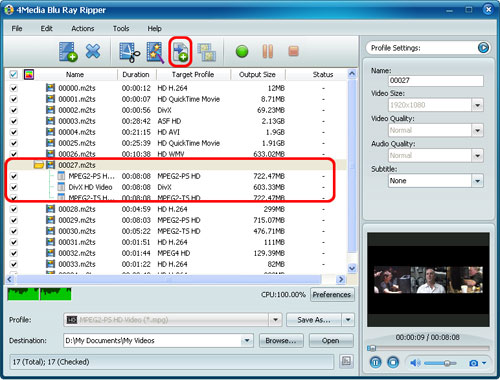
Task: Click the folder icon beside 00027.m2ts
Action: tap(39, 165)
